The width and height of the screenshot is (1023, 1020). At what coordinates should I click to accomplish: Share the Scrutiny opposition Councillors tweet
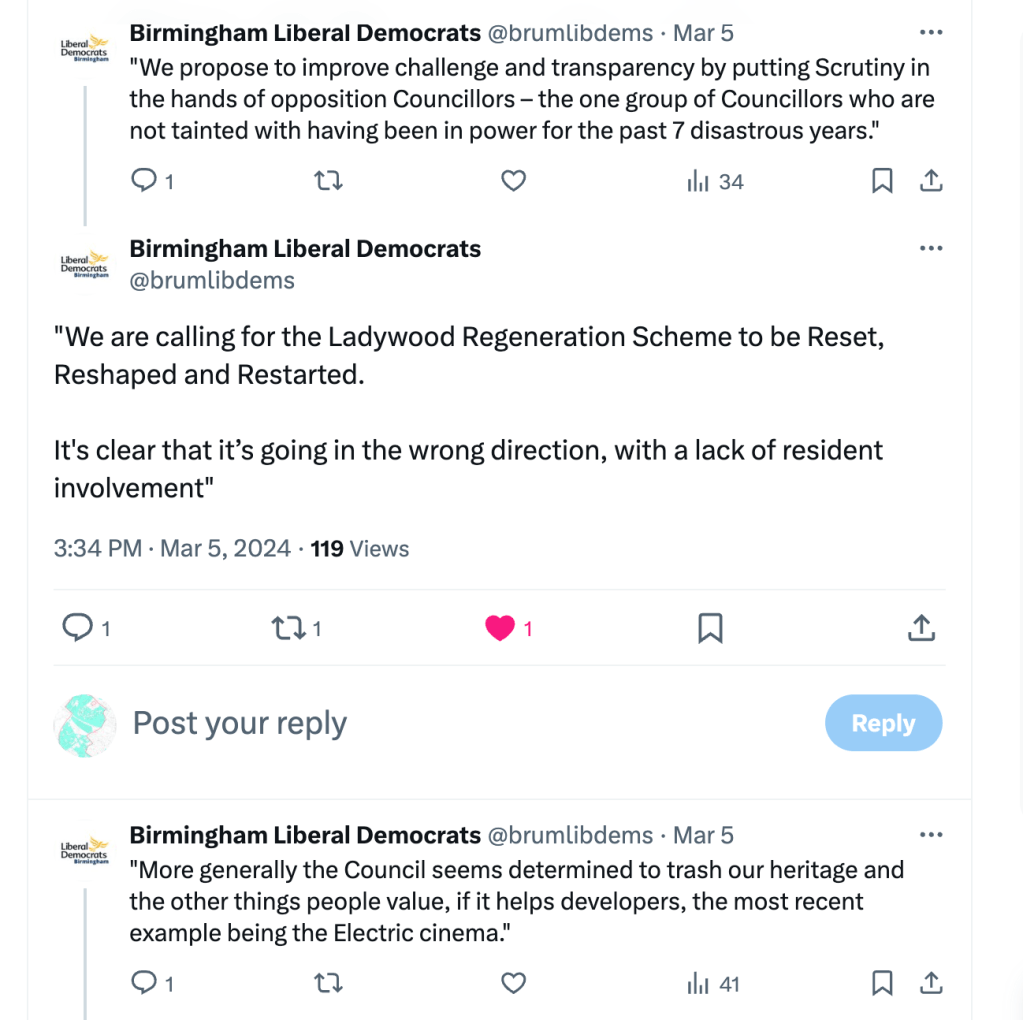click(930, 181)
